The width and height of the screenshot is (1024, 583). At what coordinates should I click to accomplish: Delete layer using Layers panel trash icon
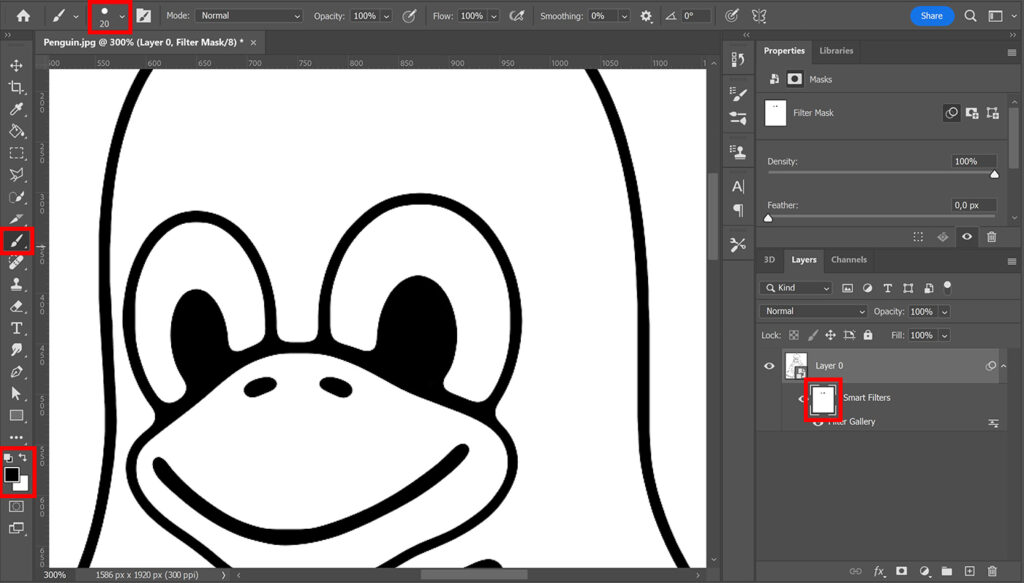(992, 571)
